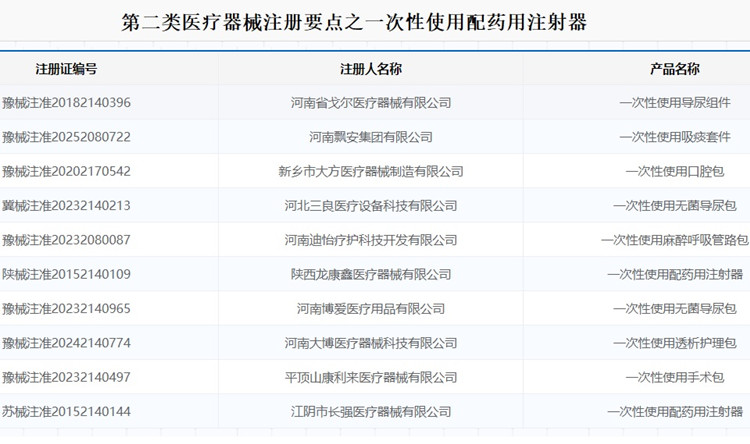This screenshot has height=444, width=750.
Task: Click registrant 河北三良医疗设备科技有限公司
Action: point(371,206)
